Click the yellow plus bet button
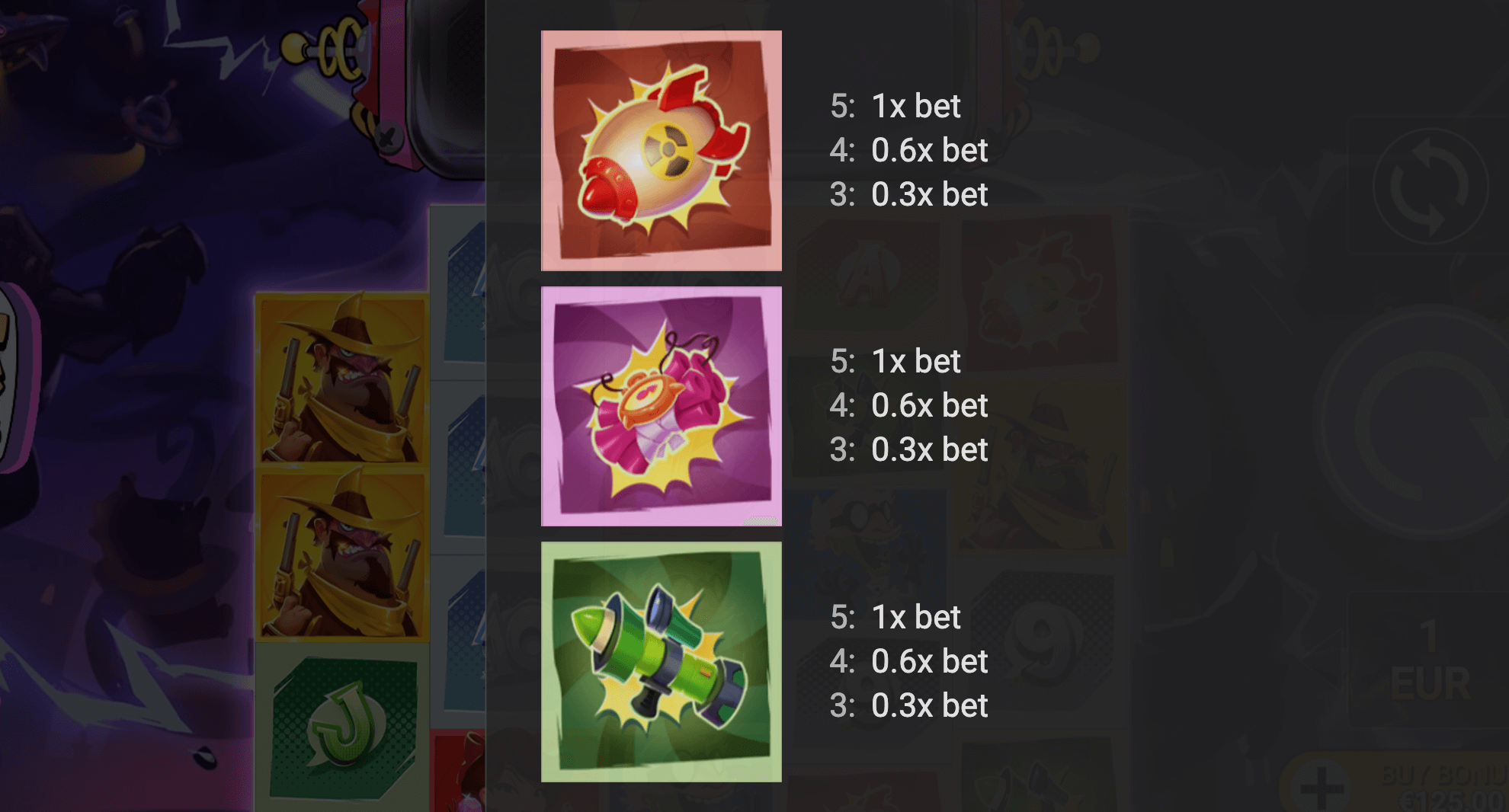1509x812 pixels. (1322, 787)
